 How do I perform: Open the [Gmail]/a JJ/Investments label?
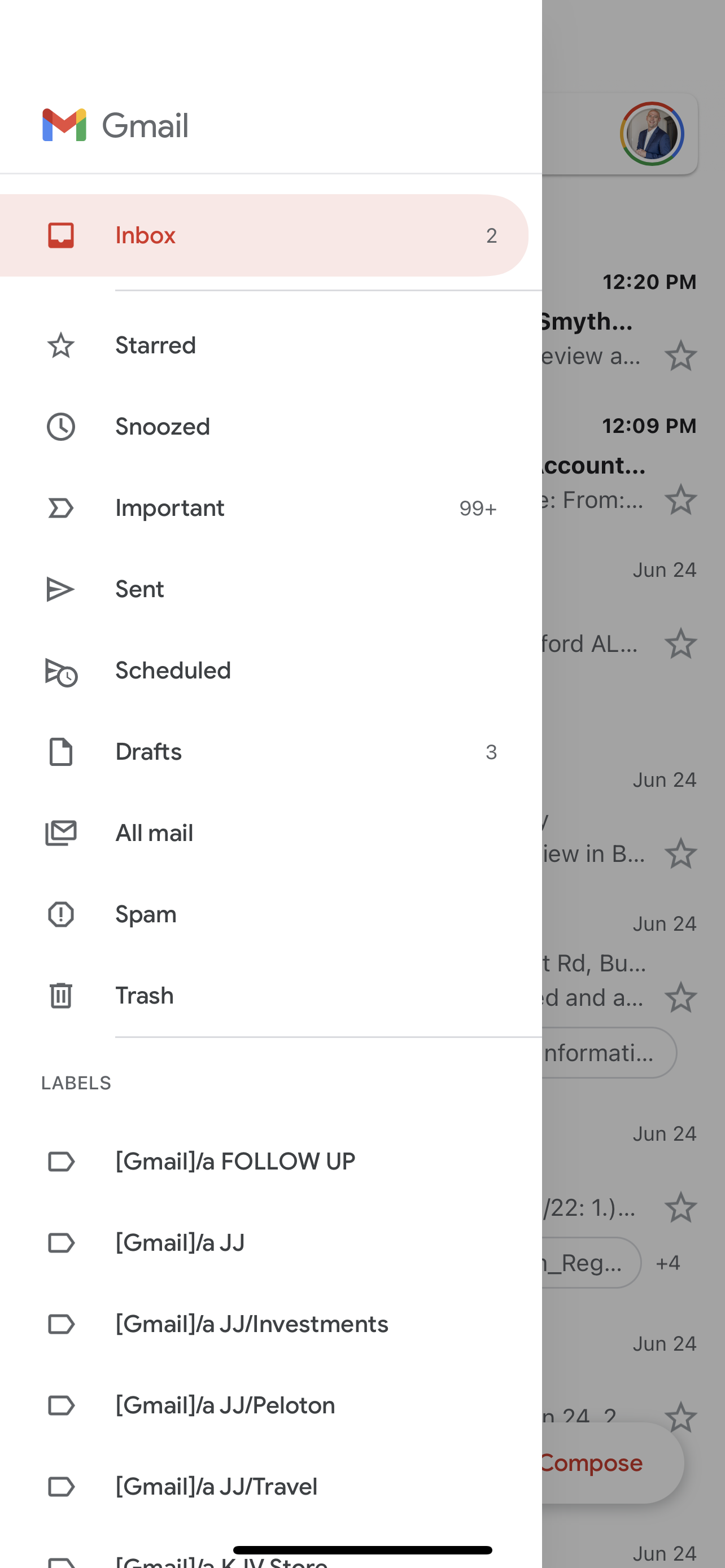coord(251,1324)
